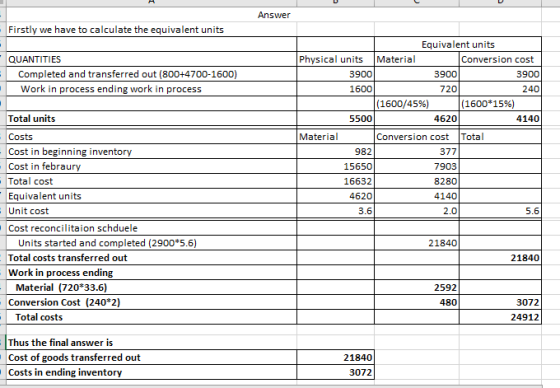This screenshot has height=388, width=560.
Task: Select the 'Equivalent units' header cell
Action: pyautogui.click(x=458, y=44)
